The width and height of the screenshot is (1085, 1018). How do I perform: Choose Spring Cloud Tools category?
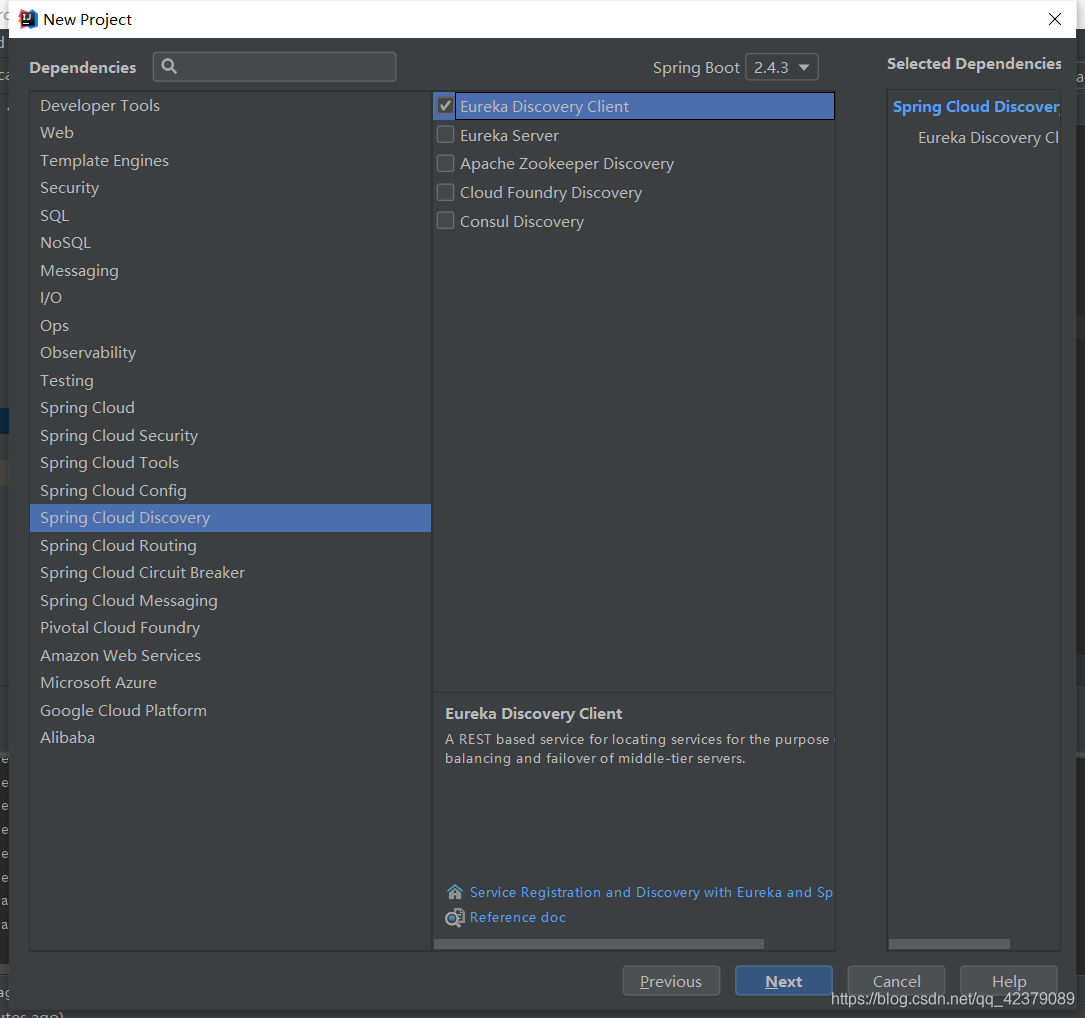pos(230,462)
